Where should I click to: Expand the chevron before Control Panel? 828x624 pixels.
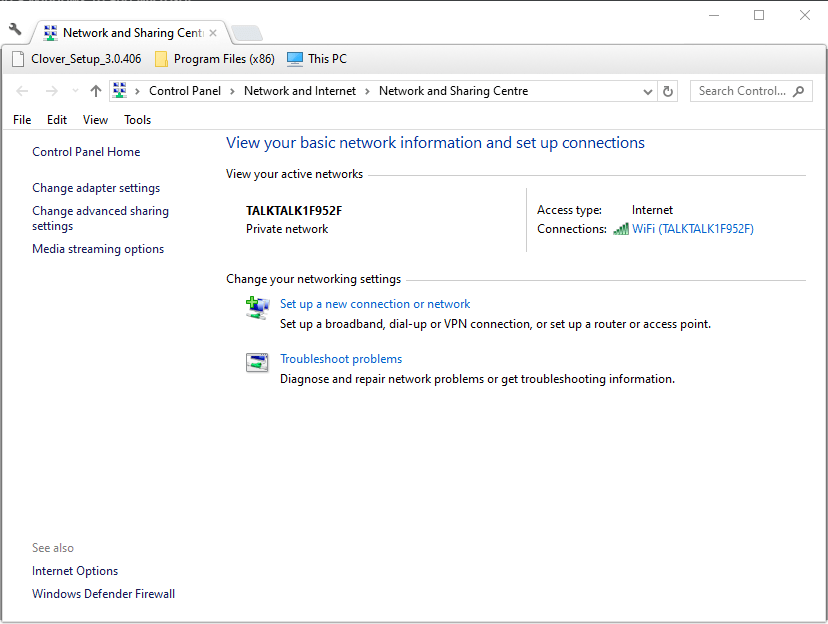137,91
